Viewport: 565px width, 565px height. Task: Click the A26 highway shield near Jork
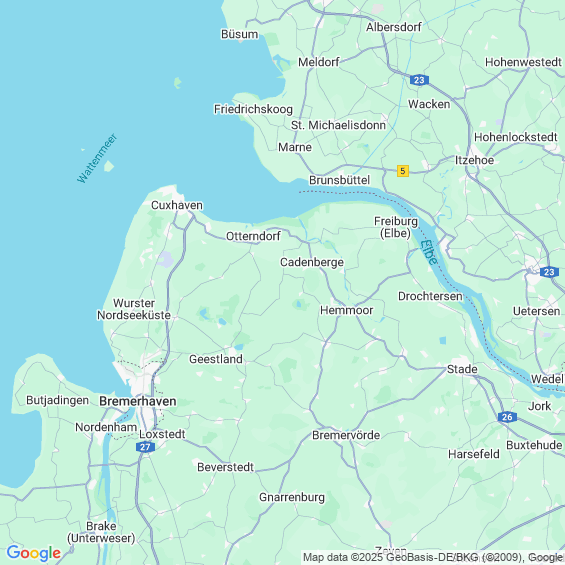click(507, 417)
